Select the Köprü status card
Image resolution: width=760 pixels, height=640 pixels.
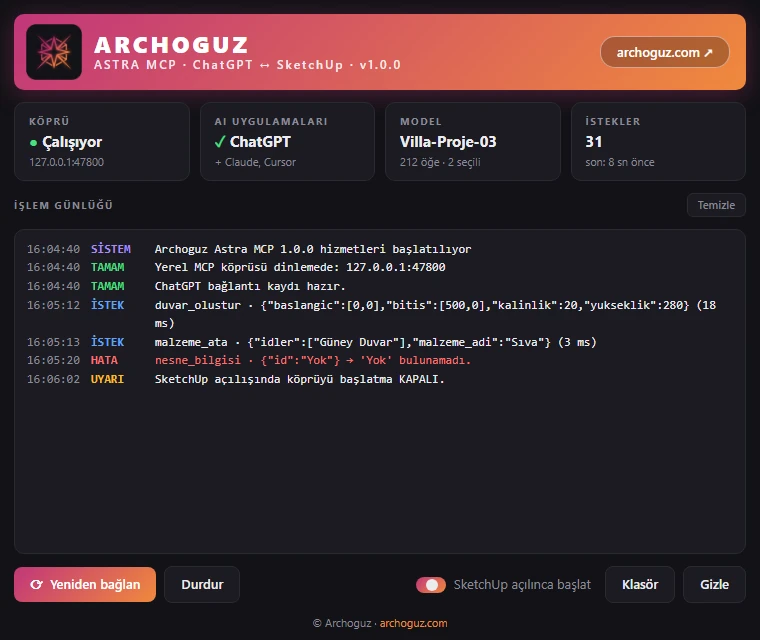click(x=102, y=142)
